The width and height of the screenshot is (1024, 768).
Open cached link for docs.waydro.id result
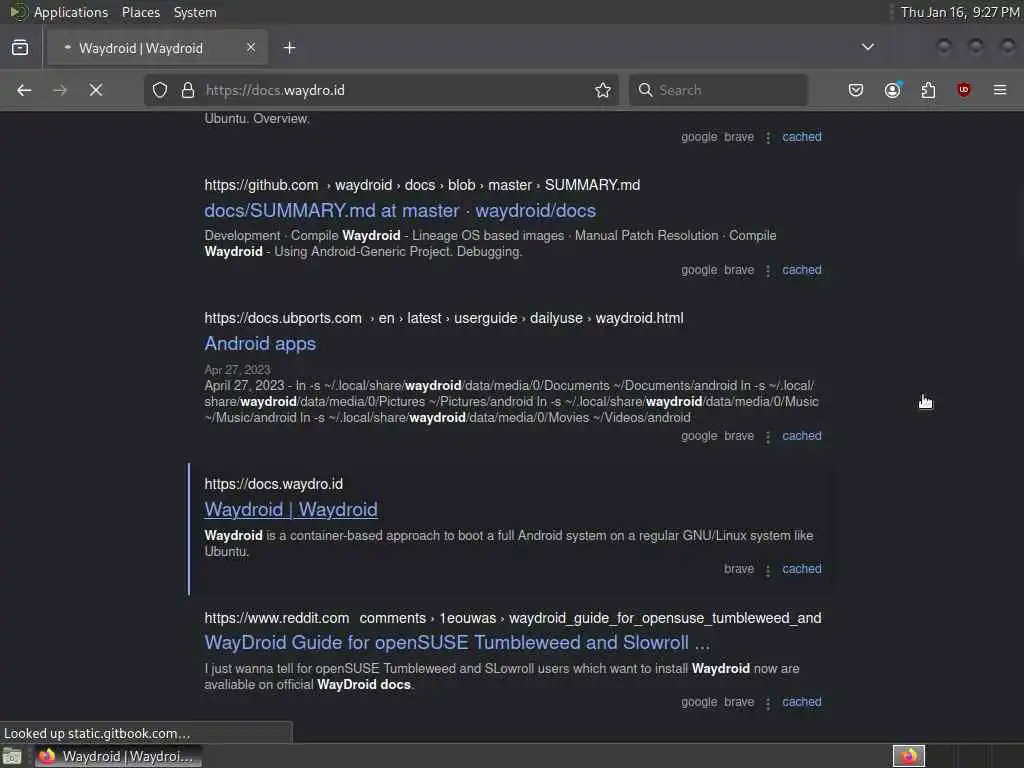click(802, 569)
